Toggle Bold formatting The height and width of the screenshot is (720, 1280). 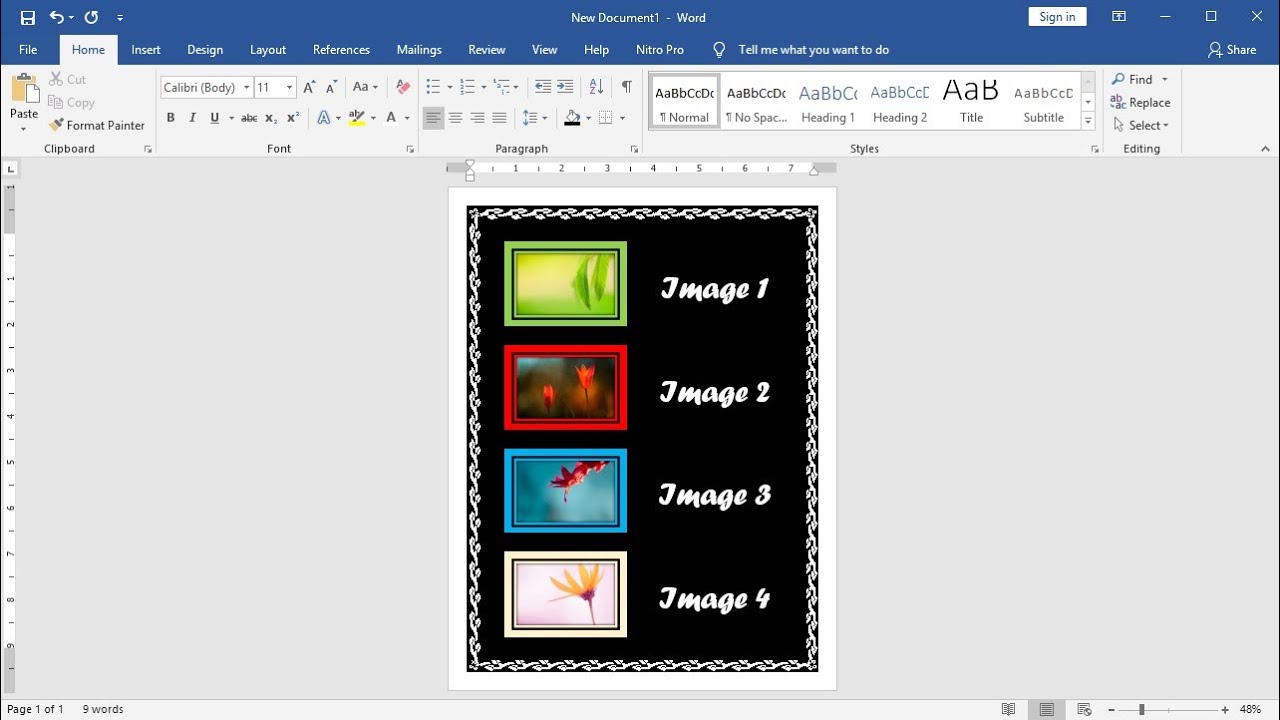point(170,118)
